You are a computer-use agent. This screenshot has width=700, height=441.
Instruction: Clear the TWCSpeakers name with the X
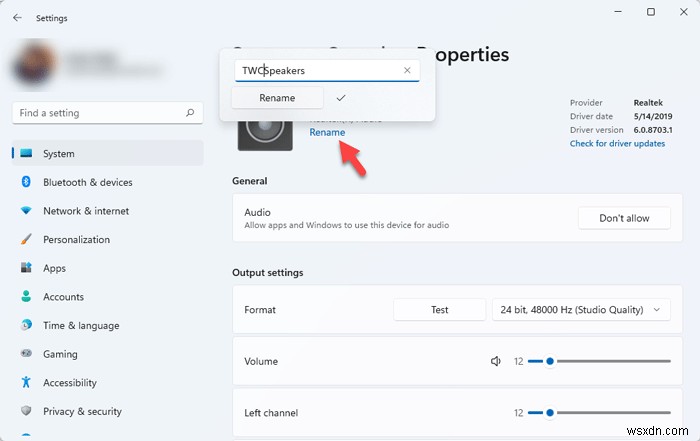[407, 70]
